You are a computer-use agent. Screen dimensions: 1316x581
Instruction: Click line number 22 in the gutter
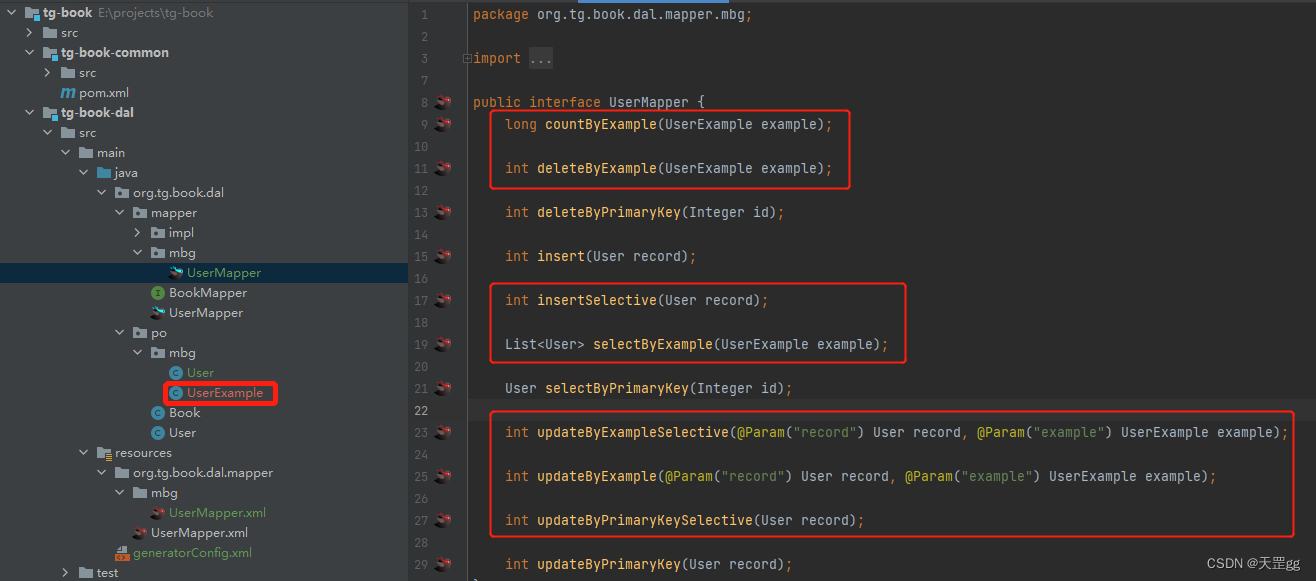[x=421, y=410]
